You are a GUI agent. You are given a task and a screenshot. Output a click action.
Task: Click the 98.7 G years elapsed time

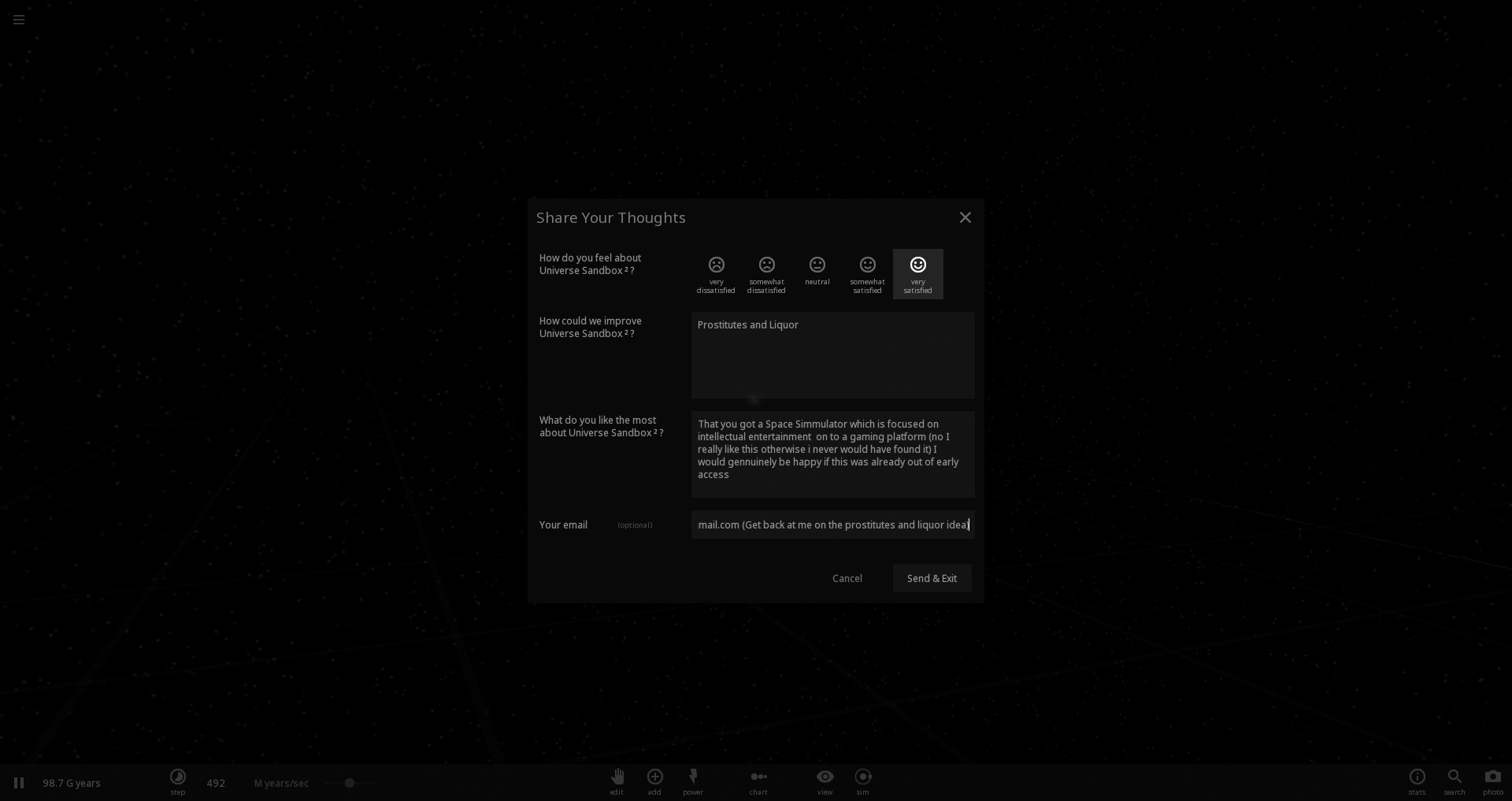[72, 783]
